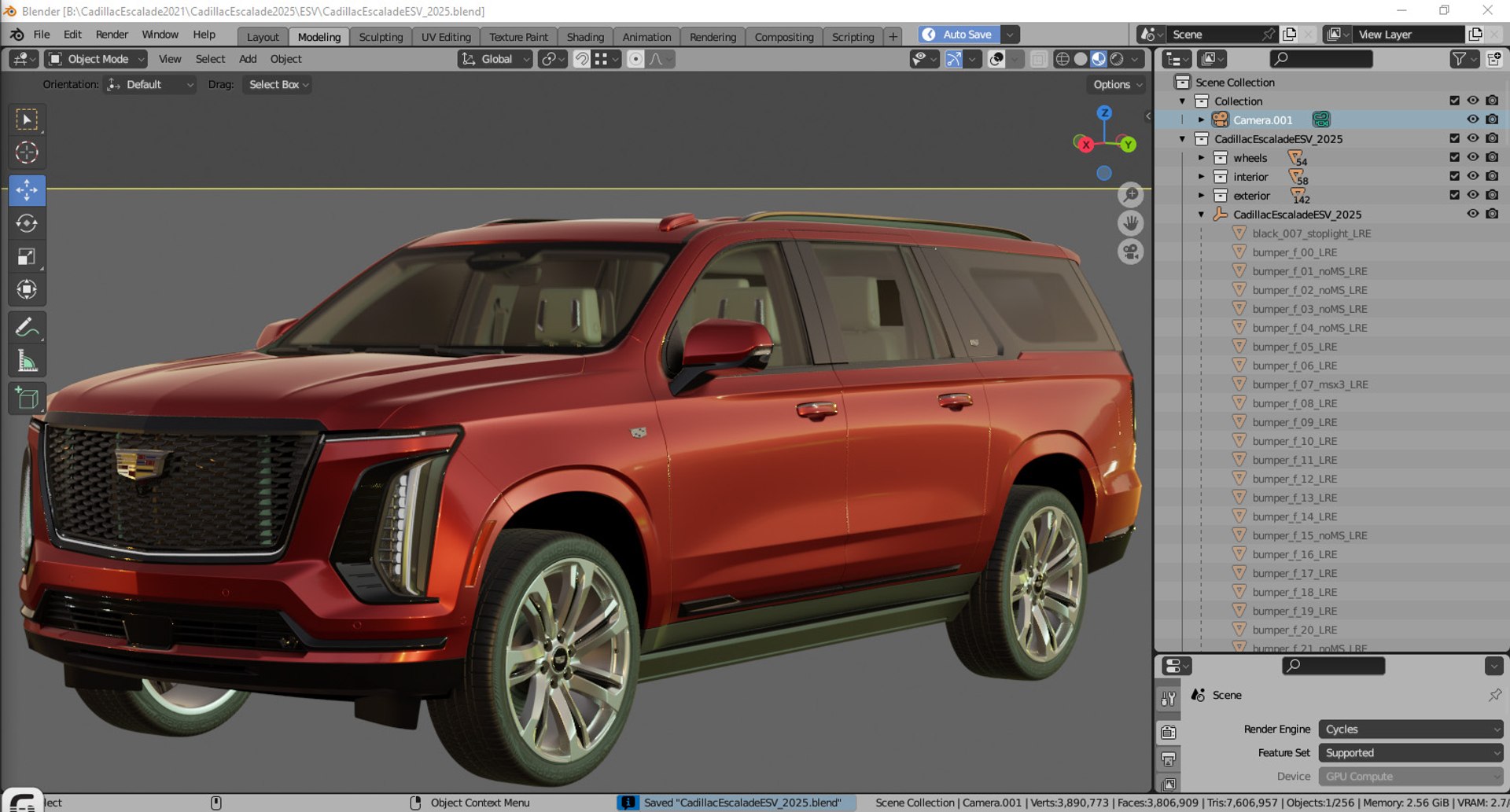1510x812 pixels.
Task: Select the Add Cube tool
Action: [27, 399]
